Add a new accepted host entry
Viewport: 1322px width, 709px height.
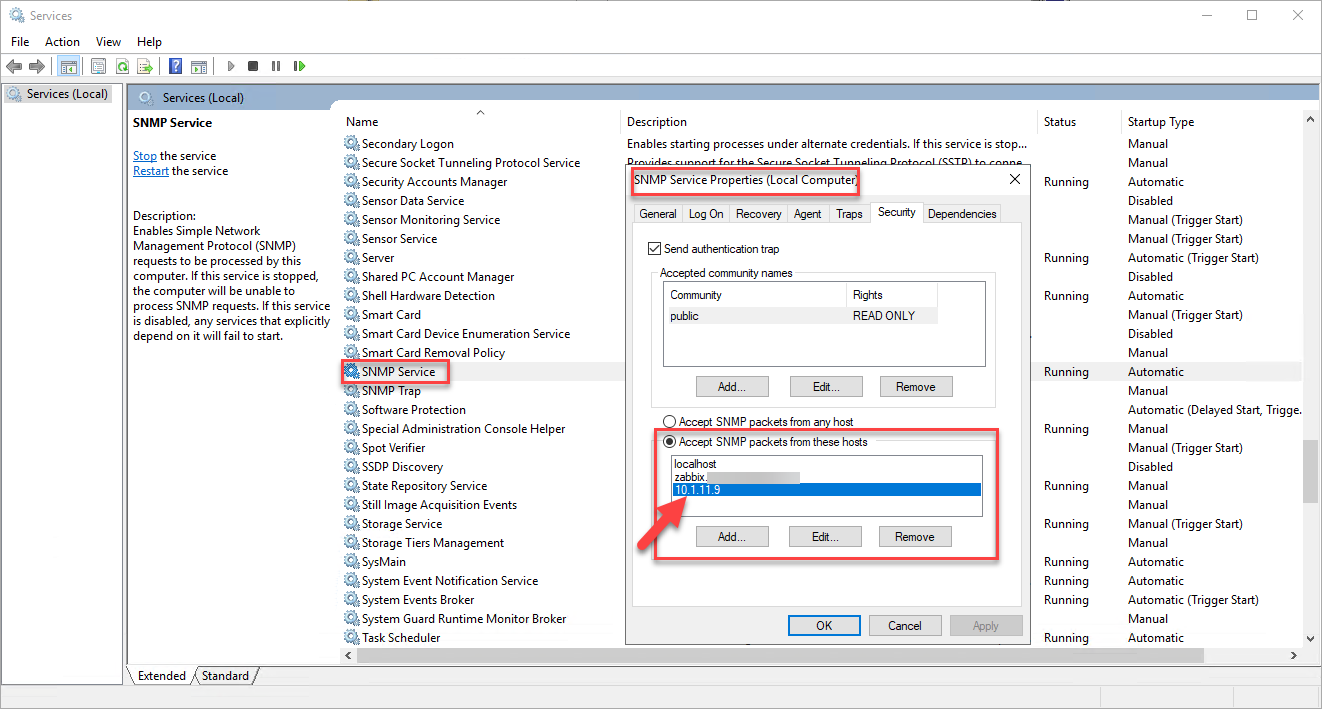coord(732,536)
